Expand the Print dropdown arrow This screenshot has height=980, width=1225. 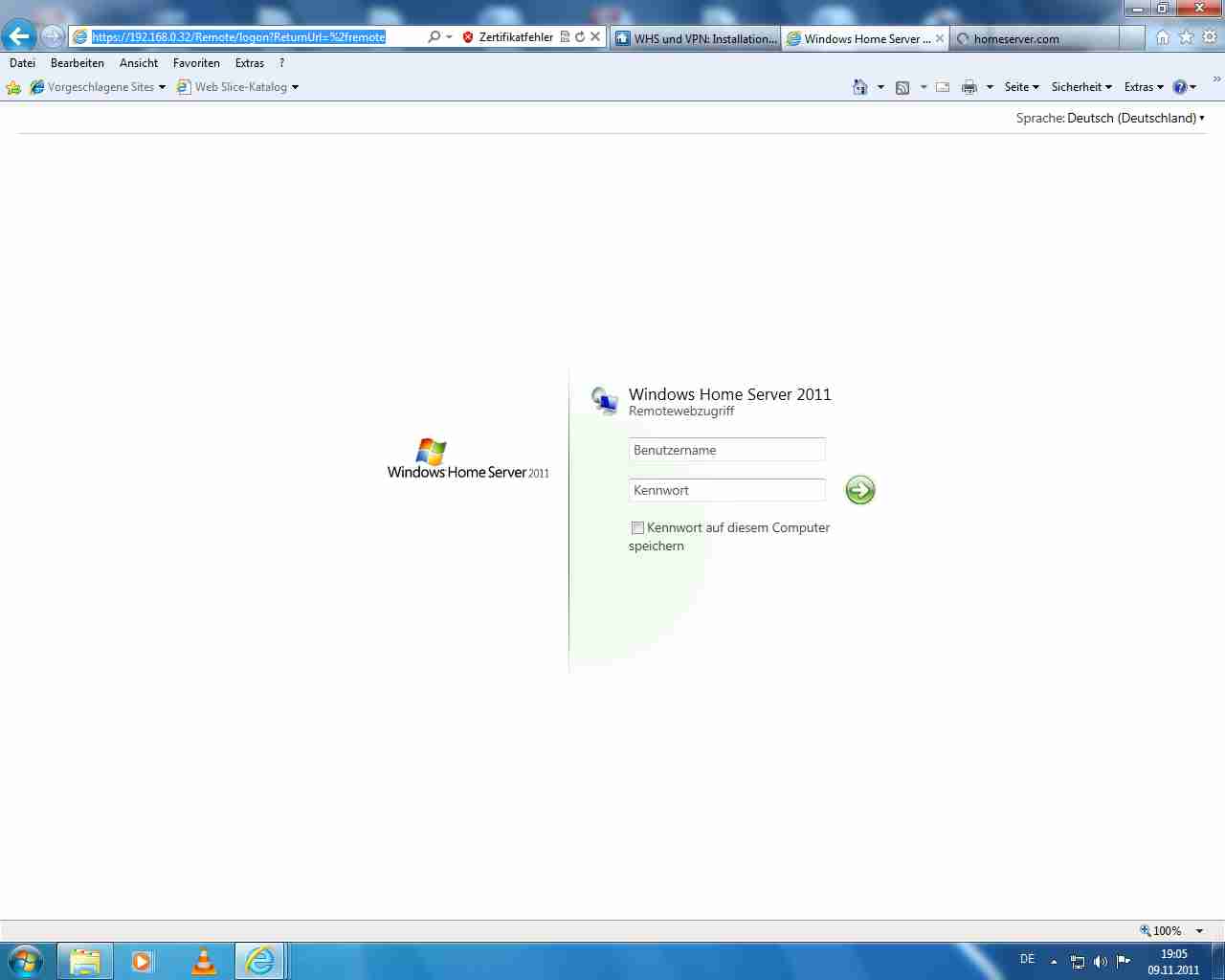(x=990, y=87)
